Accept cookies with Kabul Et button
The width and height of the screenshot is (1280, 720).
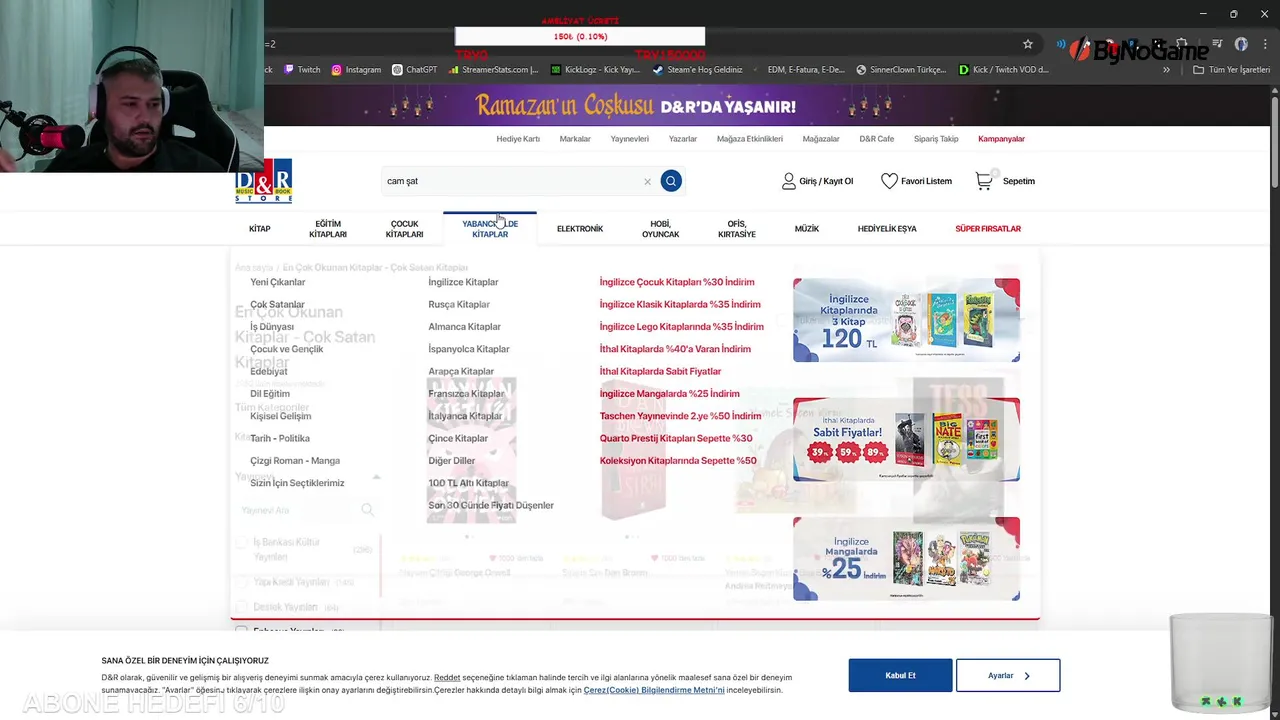900,675
